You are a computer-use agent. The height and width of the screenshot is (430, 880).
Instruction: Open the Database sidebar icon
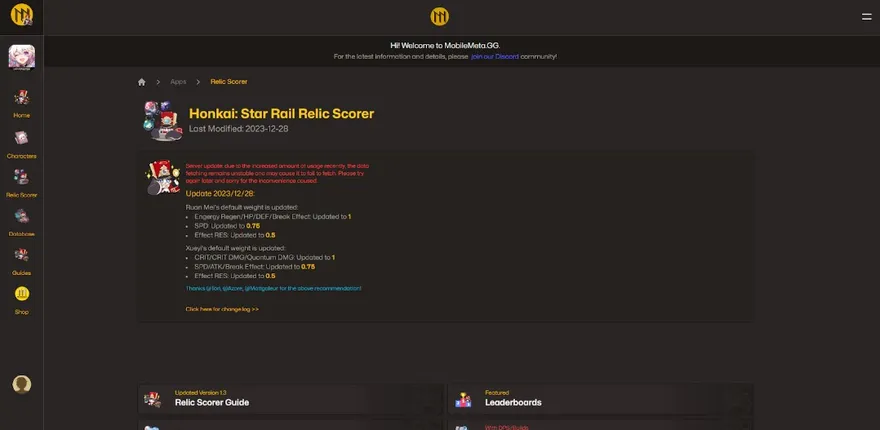tap(21, 217)
